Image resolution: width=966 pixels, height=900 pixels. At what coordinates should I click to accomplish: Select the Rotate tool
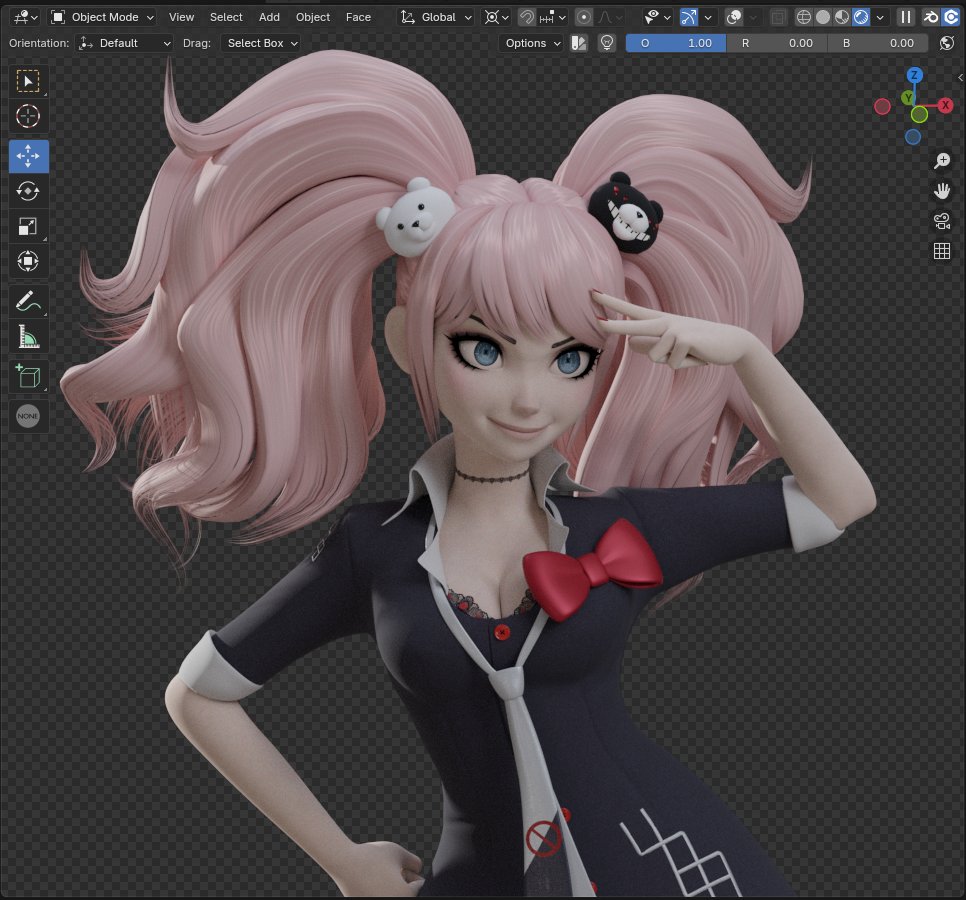pyautogui.click(x=28, y=191)
